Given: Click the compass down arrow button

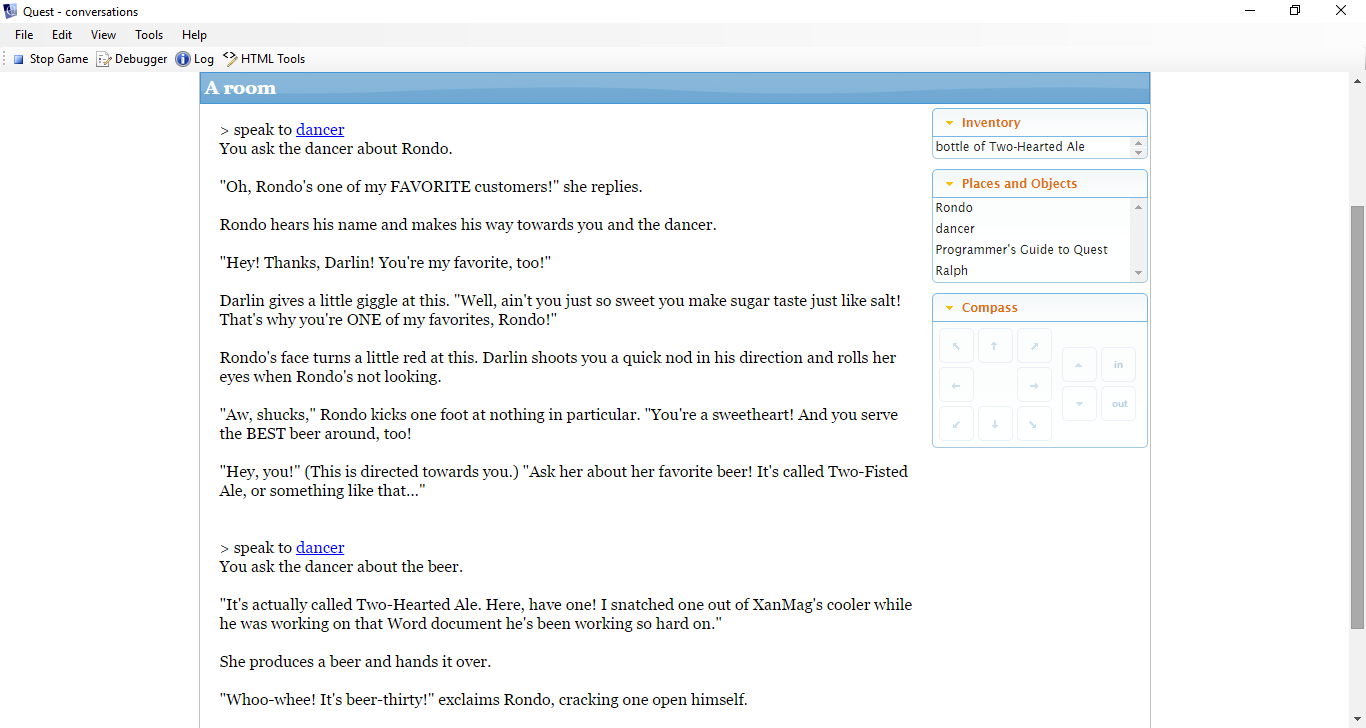Looking at the screenshot, I should click(x=1079, y=404).
